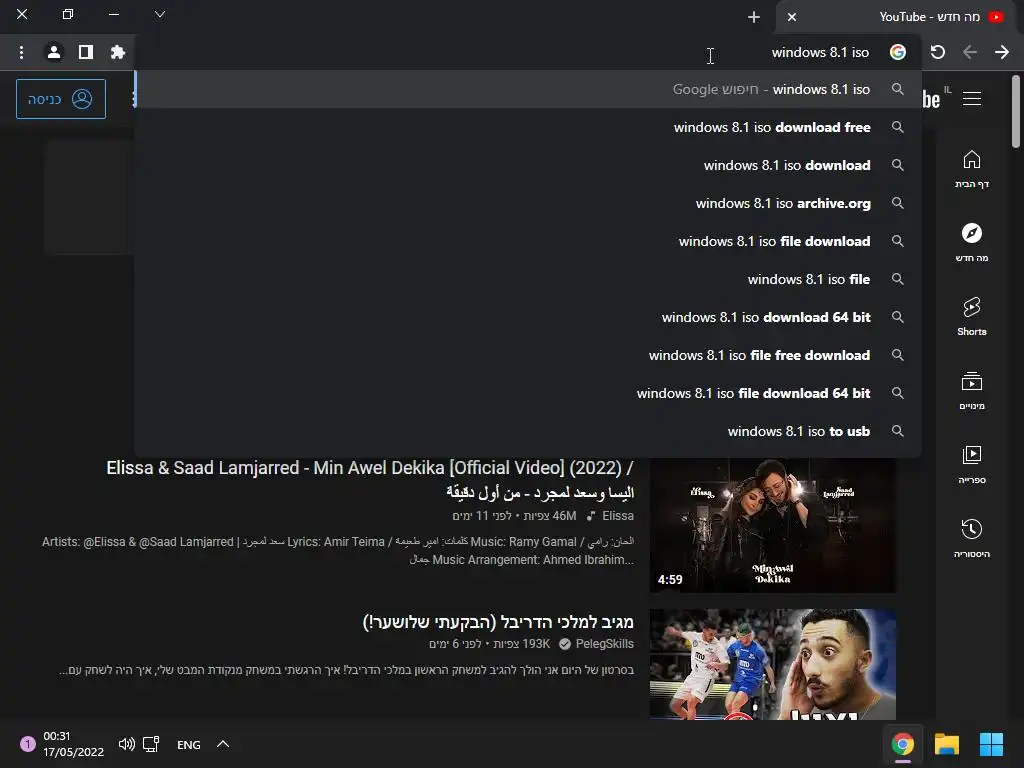Viewport: 1024px width, 768px height.
Task: Open File Explorer from taskbar
Action: point(947,744)
